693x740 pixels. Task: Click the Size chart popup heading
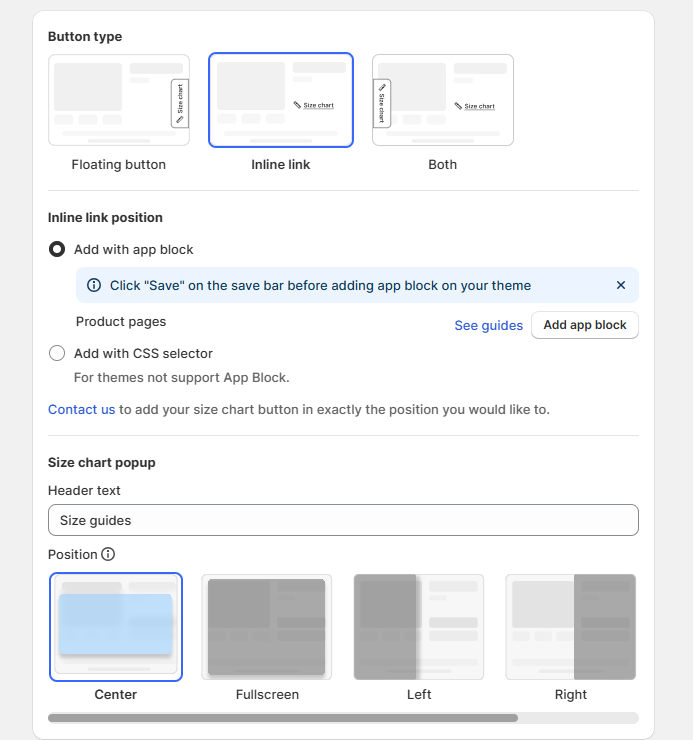point(101,462)
